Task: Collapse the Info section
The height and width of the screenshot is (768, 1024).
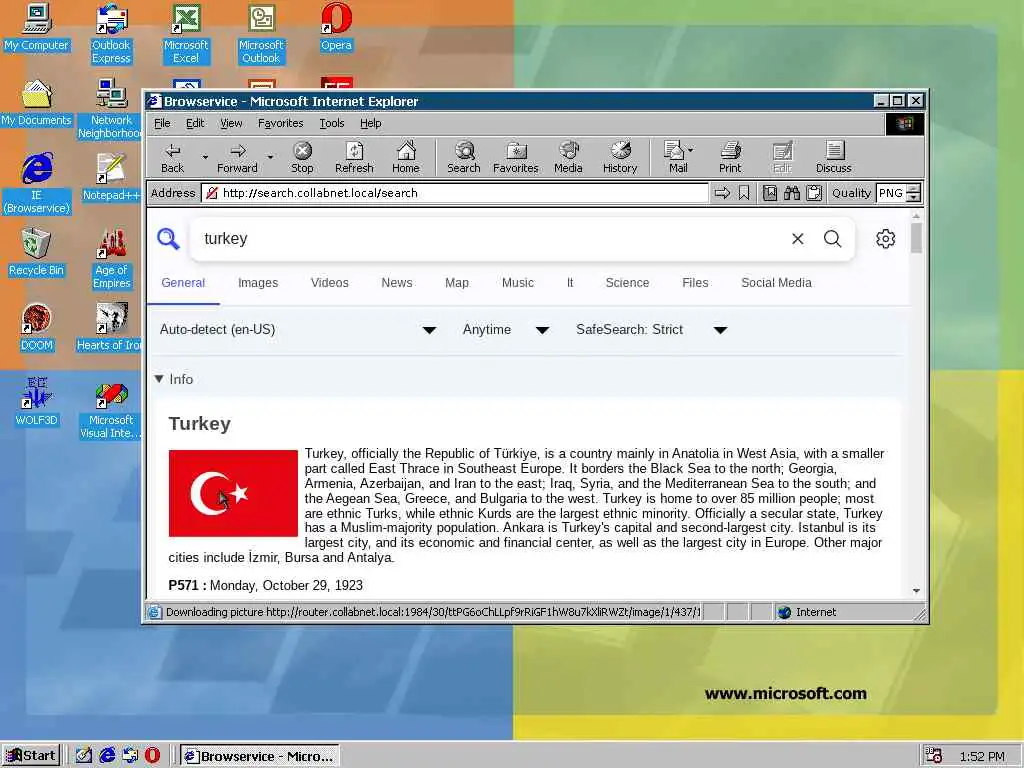Action: [x=174, y=379]
